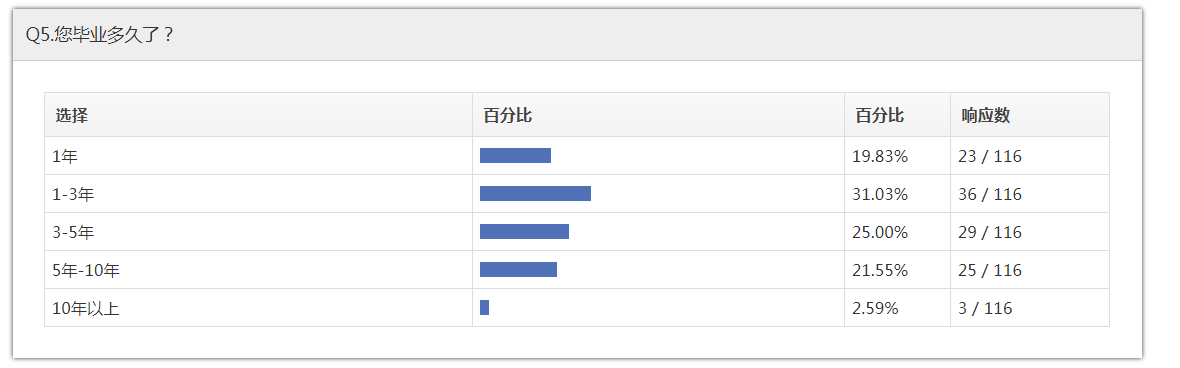Click the blue bar for 1年
The width and height of the screenshot is (1180, 368).
[x=515, y=156]
